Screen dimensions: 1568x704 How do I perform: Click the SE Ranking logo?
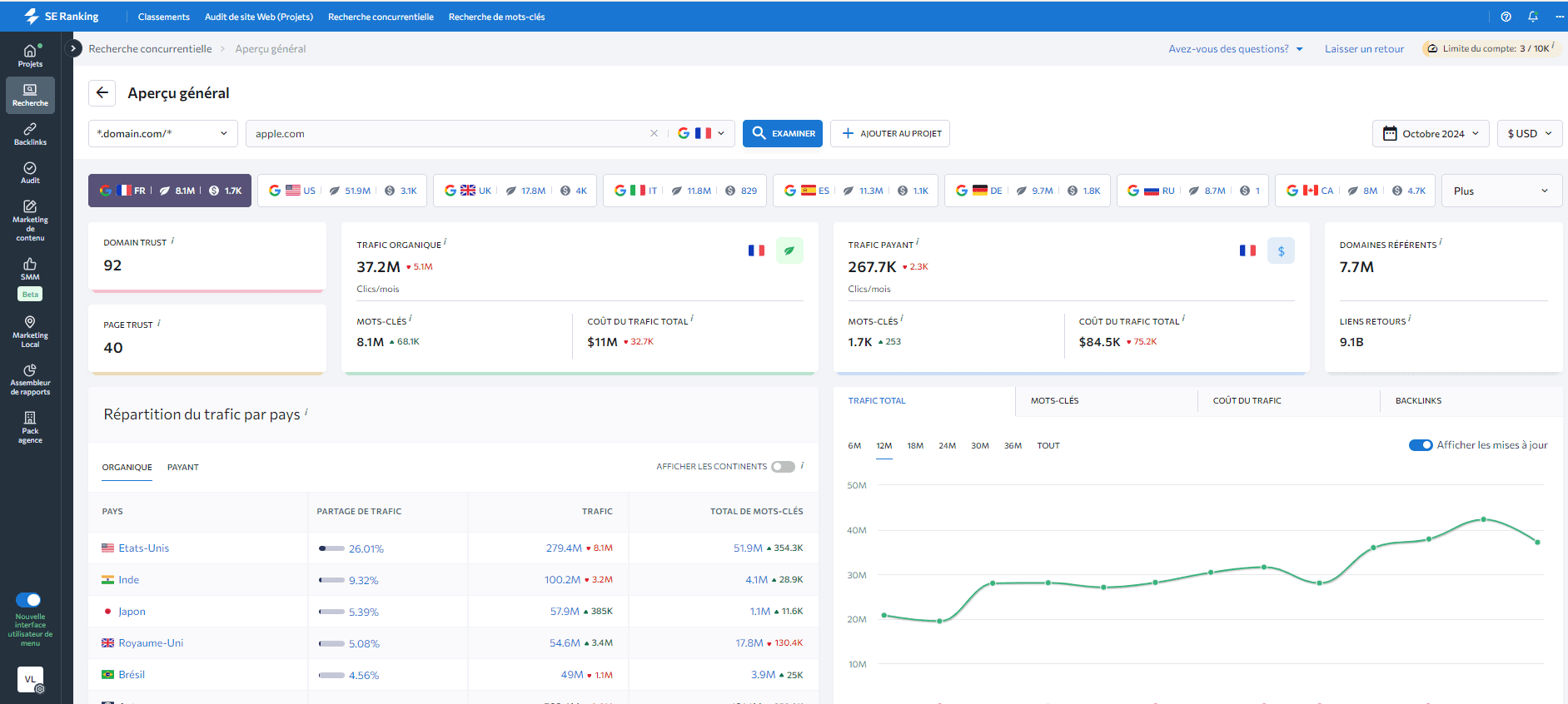click(x=61, y=16)
